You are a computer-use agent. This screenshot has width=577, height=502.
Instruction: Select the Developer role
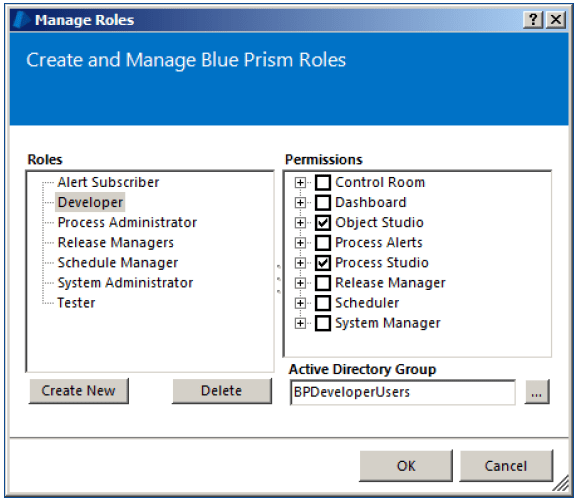90,202
